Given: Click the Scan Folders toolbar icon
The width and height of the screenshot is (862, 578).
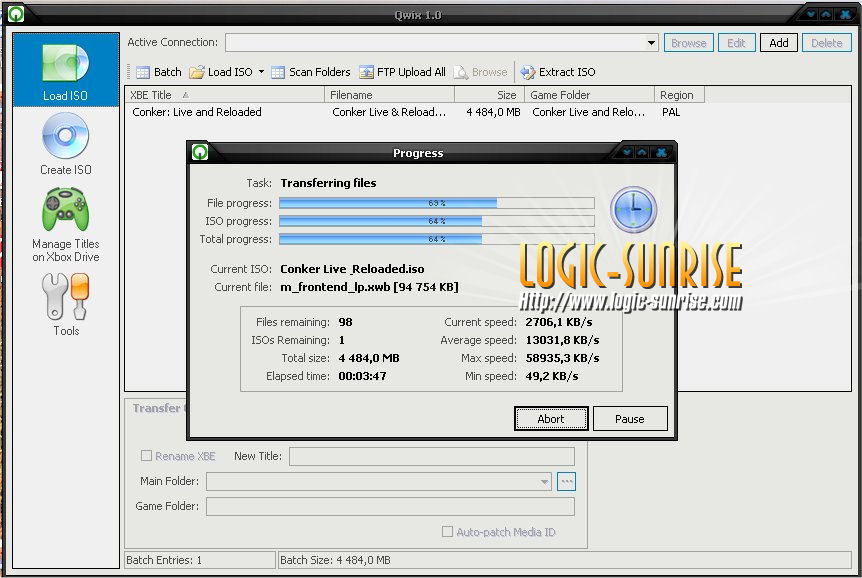Looking at the screenshot, I should pos(278,72).
